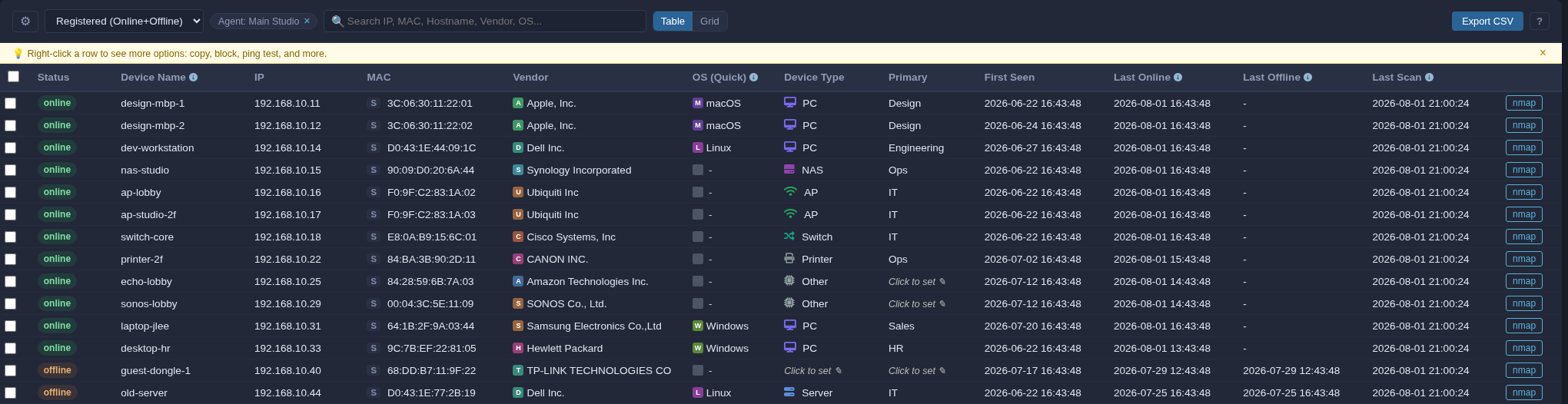Click the Engineering primary value
The width and height of the screenshot is (1568, 404).
916,147
